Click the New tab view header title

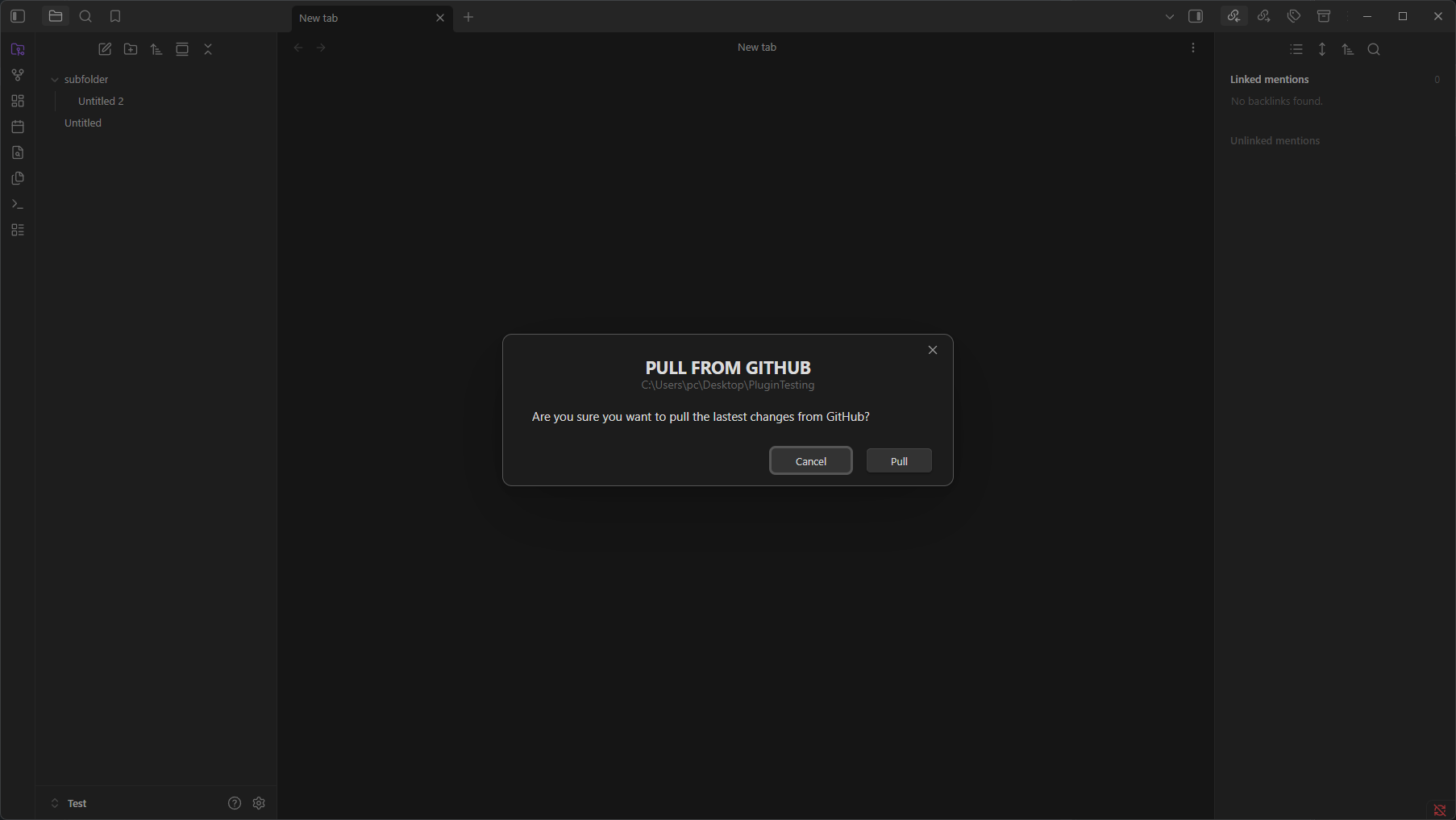pos(757,48)
